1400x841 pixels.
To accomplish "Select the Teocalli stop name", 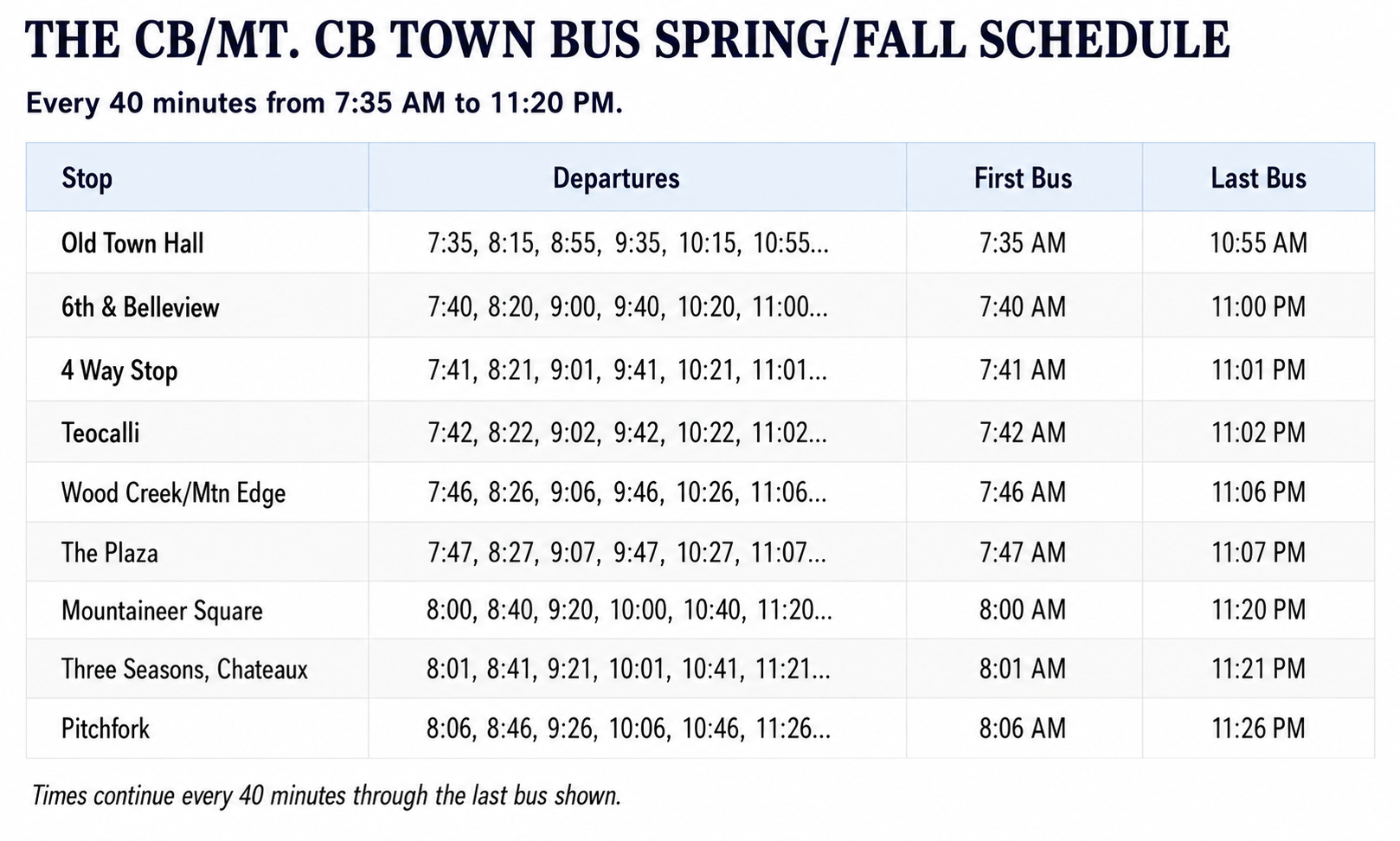I will point(100,432).
